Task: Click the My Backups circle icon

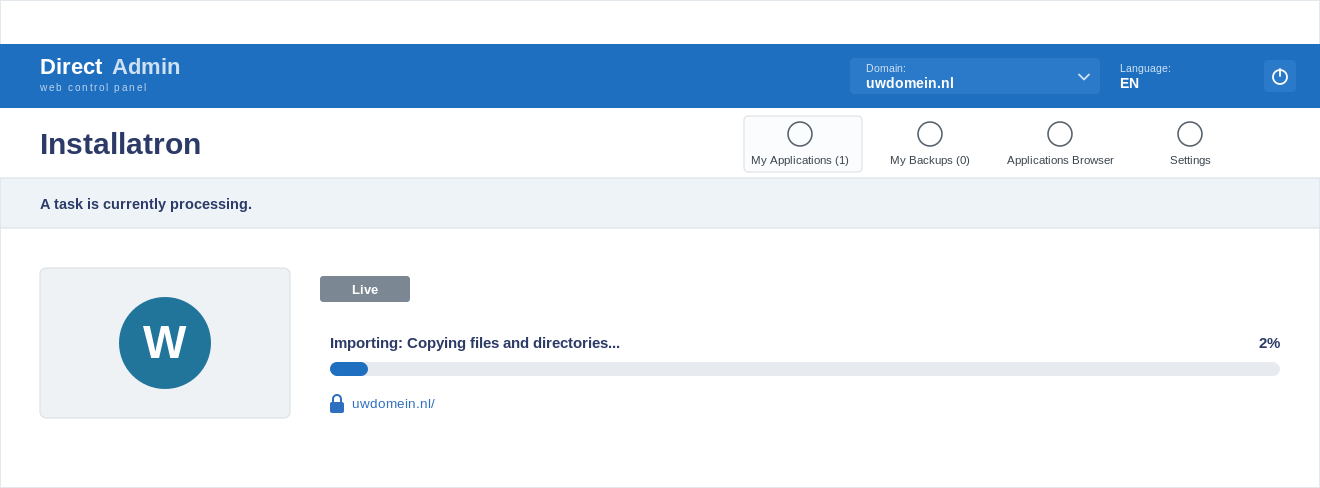Action: 930,134
